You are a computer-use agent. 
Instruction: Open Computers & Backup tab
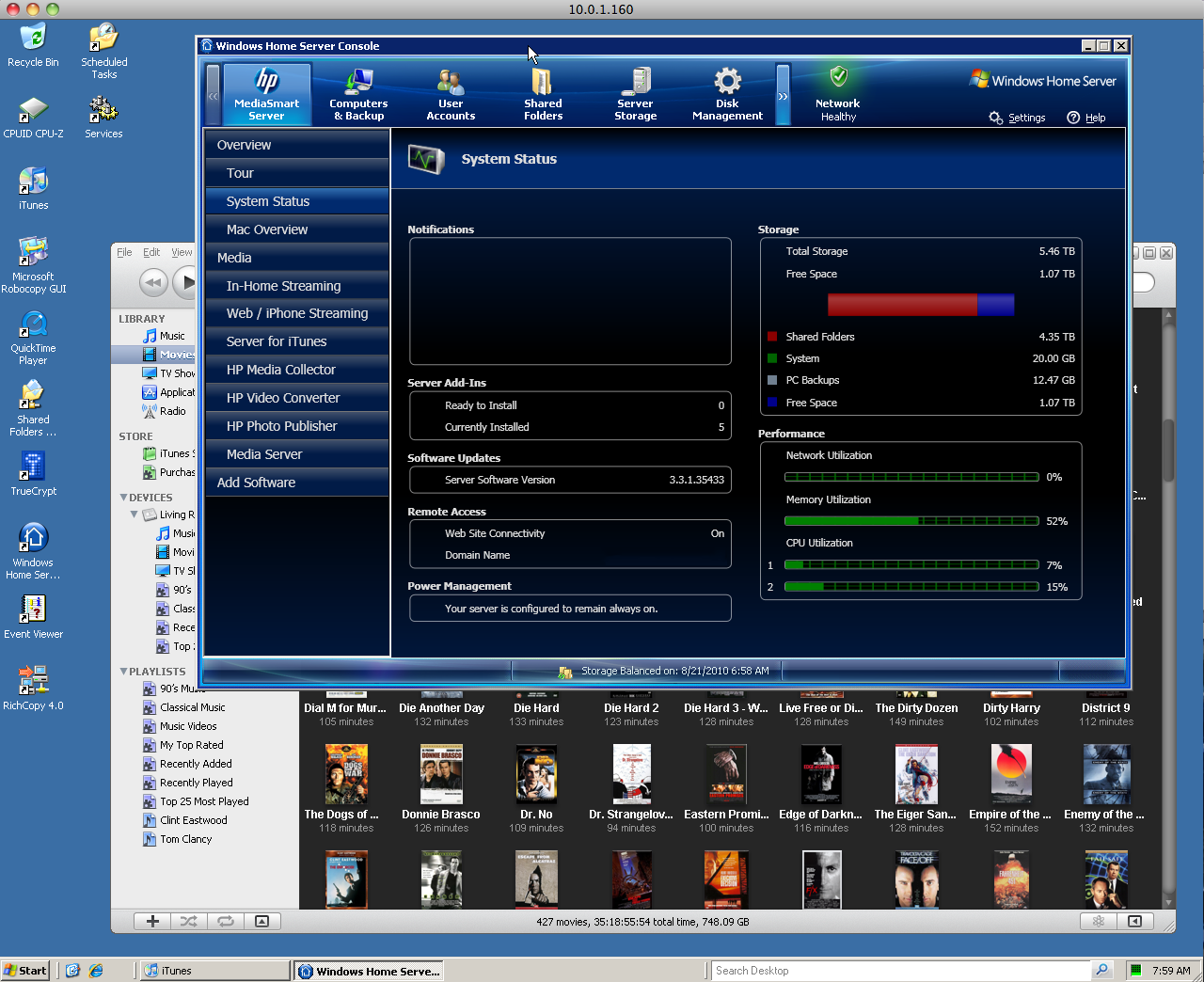358,94
